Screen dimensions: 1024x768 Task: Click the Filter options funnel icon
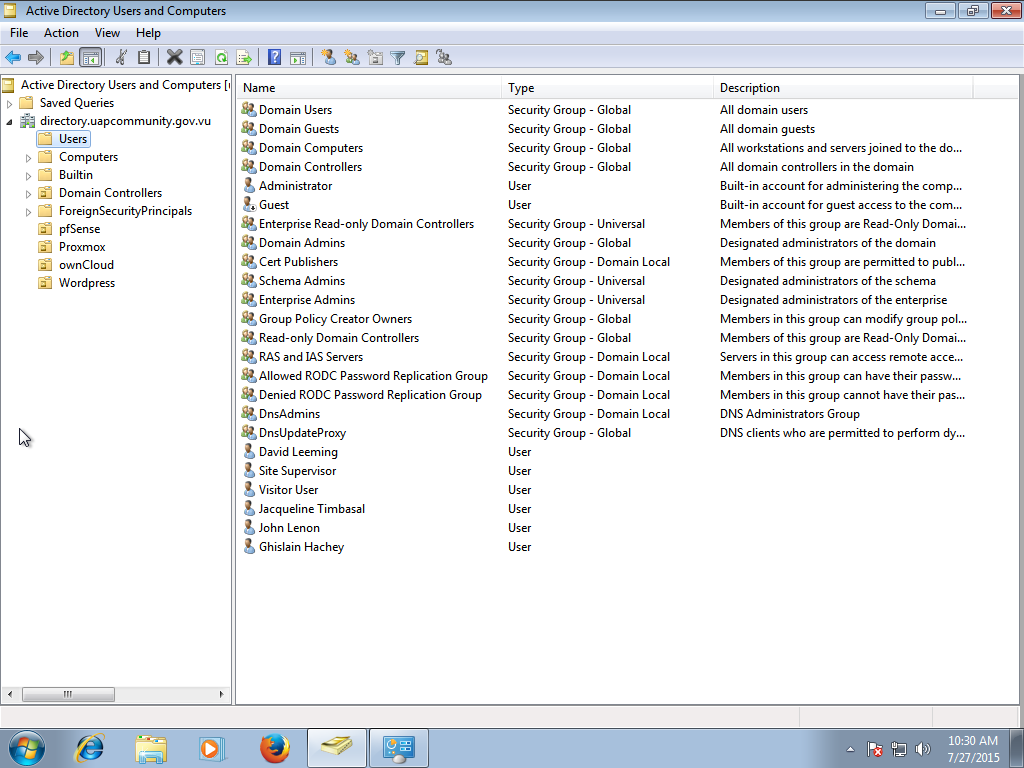[398, 58]
